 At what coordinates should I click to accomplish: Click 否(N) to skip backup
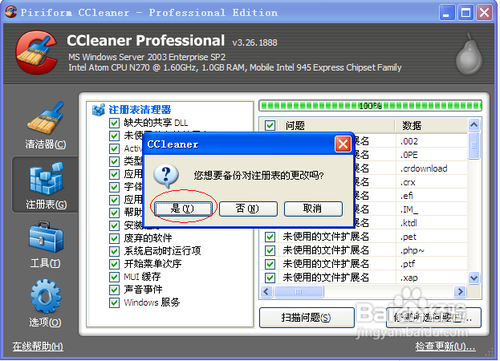coord(248,209)
